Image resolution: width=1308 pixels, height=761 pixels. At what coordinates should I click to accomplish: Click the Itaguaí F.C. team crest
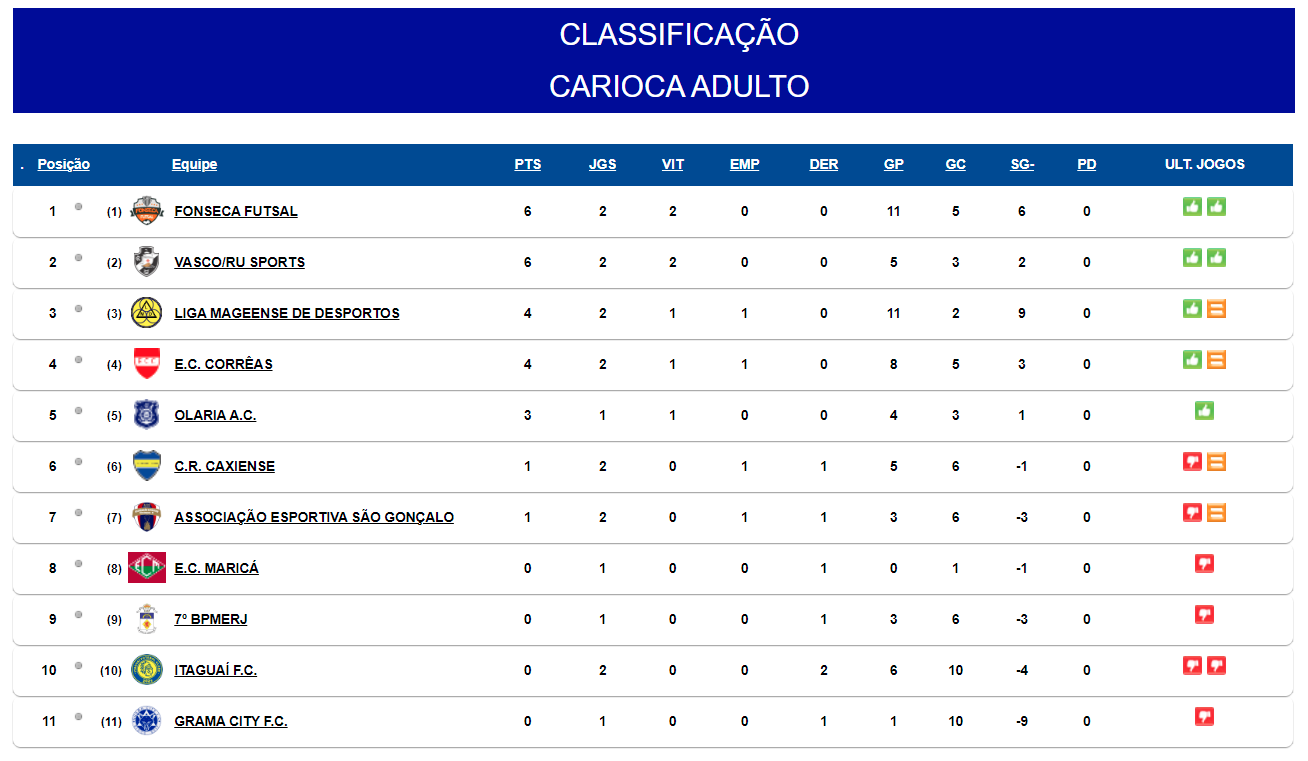coord(147,670)
